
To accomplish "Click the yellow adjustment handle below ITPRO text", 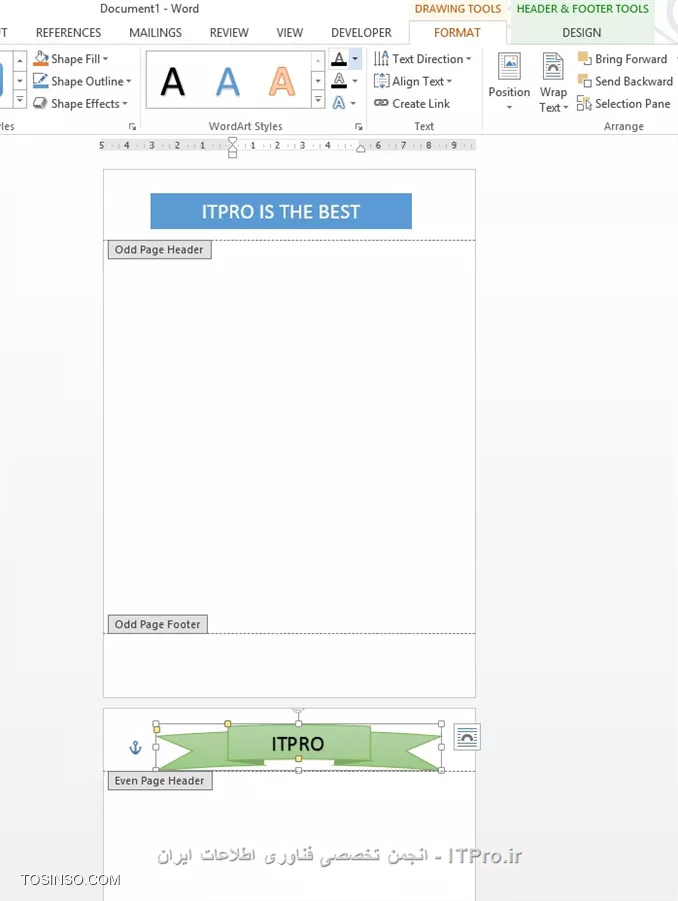I will 298,759.
